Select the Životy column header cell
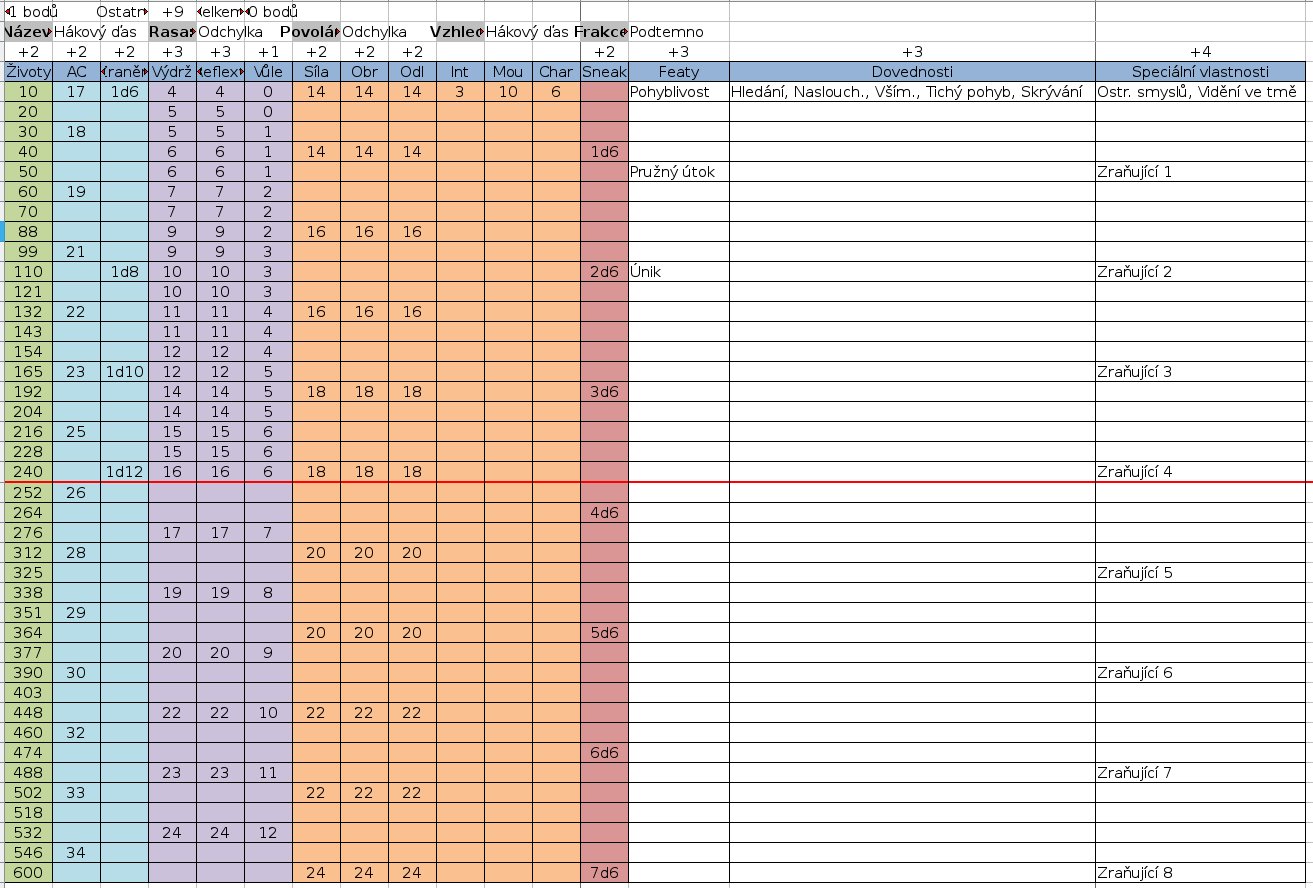The image size is (1313, 888). click(x=28, y=72)
